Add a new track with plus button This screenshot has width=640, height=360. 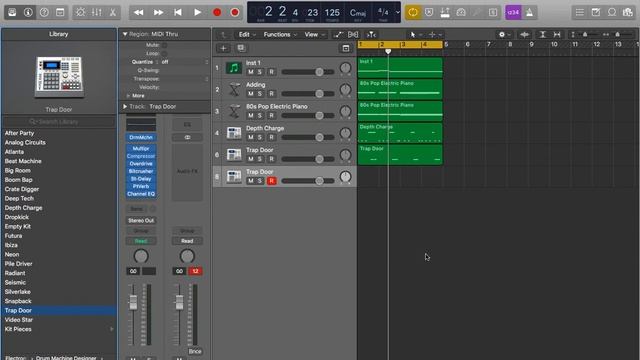(223, 48)
